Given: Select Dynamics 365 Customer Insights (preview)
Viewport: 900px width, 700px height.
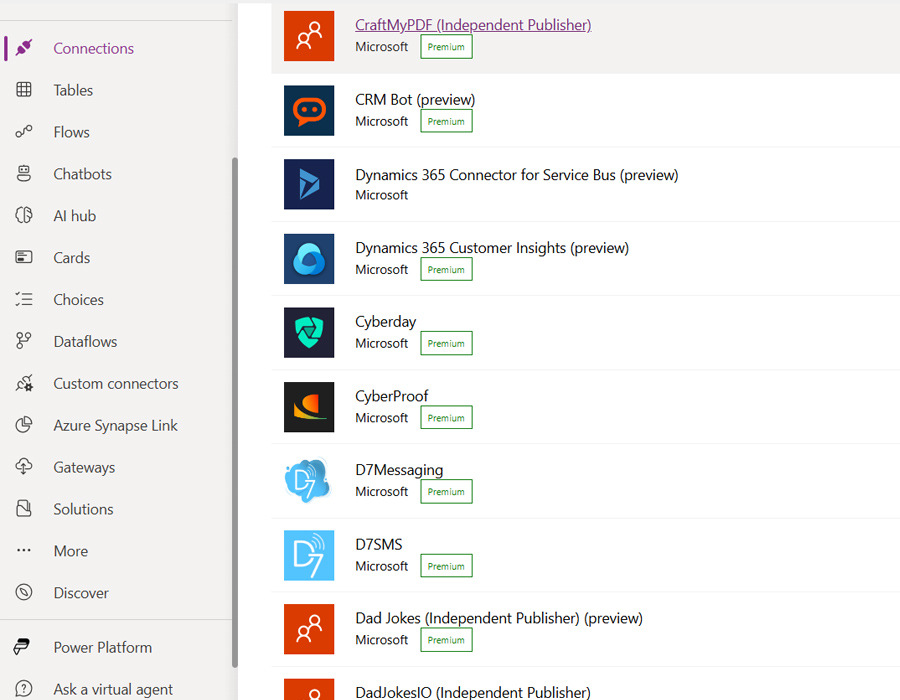Looking at the screenshot, I should click(x=492, y=247).
